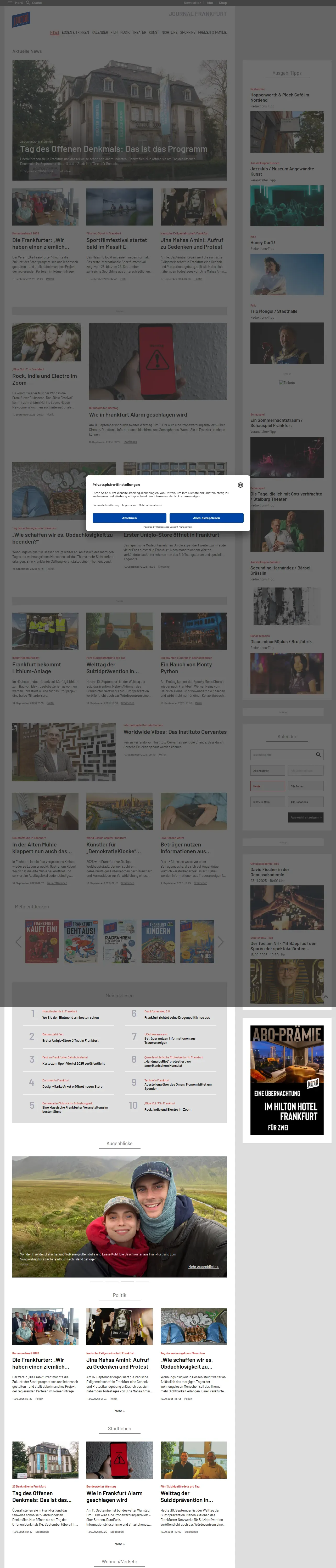Select the FILM navigation item
This screenshot has width=336, height=1568.
(x=114, y=32)
